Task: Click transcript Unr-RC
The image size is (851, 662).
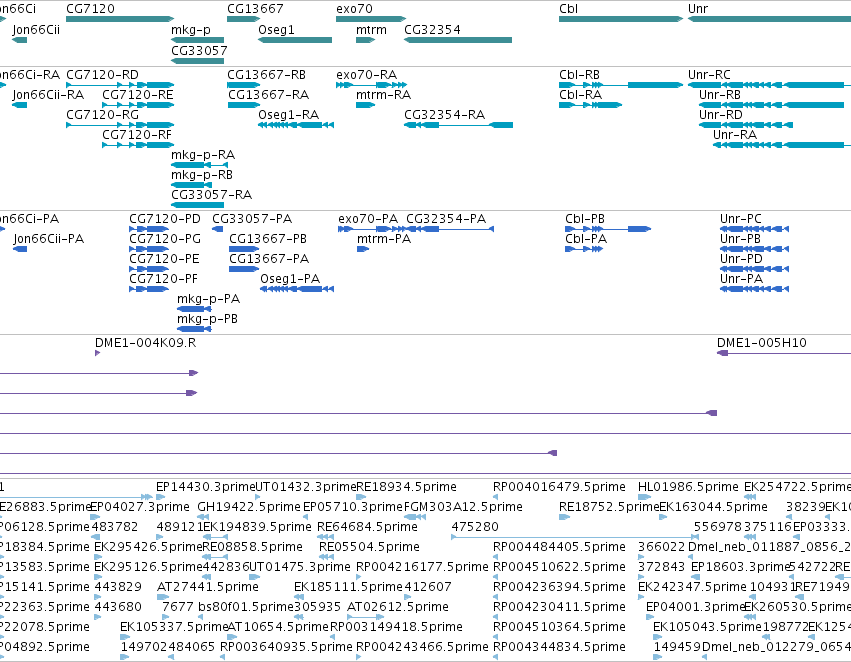Action: [769, 85]
